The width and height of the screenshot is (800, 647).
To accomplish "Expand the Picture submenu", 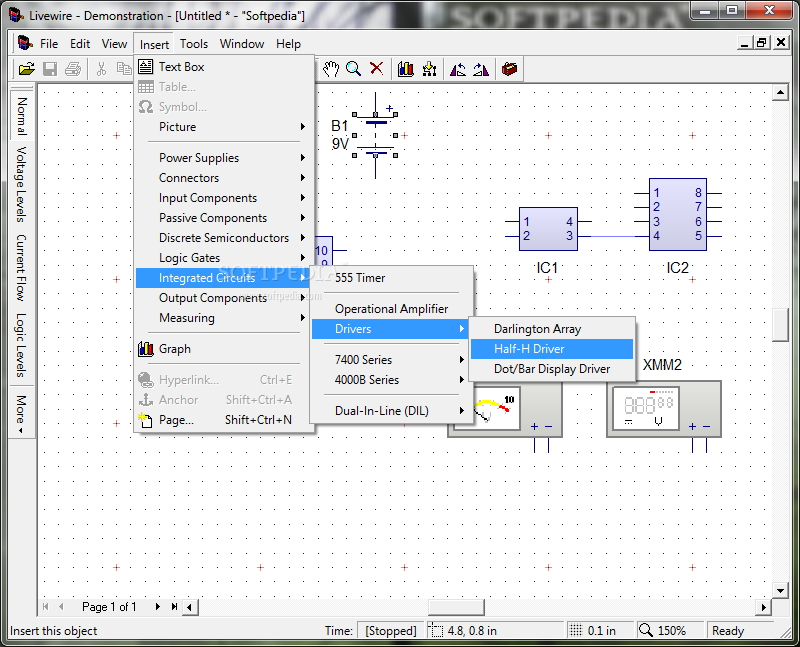I will point(225,127).
